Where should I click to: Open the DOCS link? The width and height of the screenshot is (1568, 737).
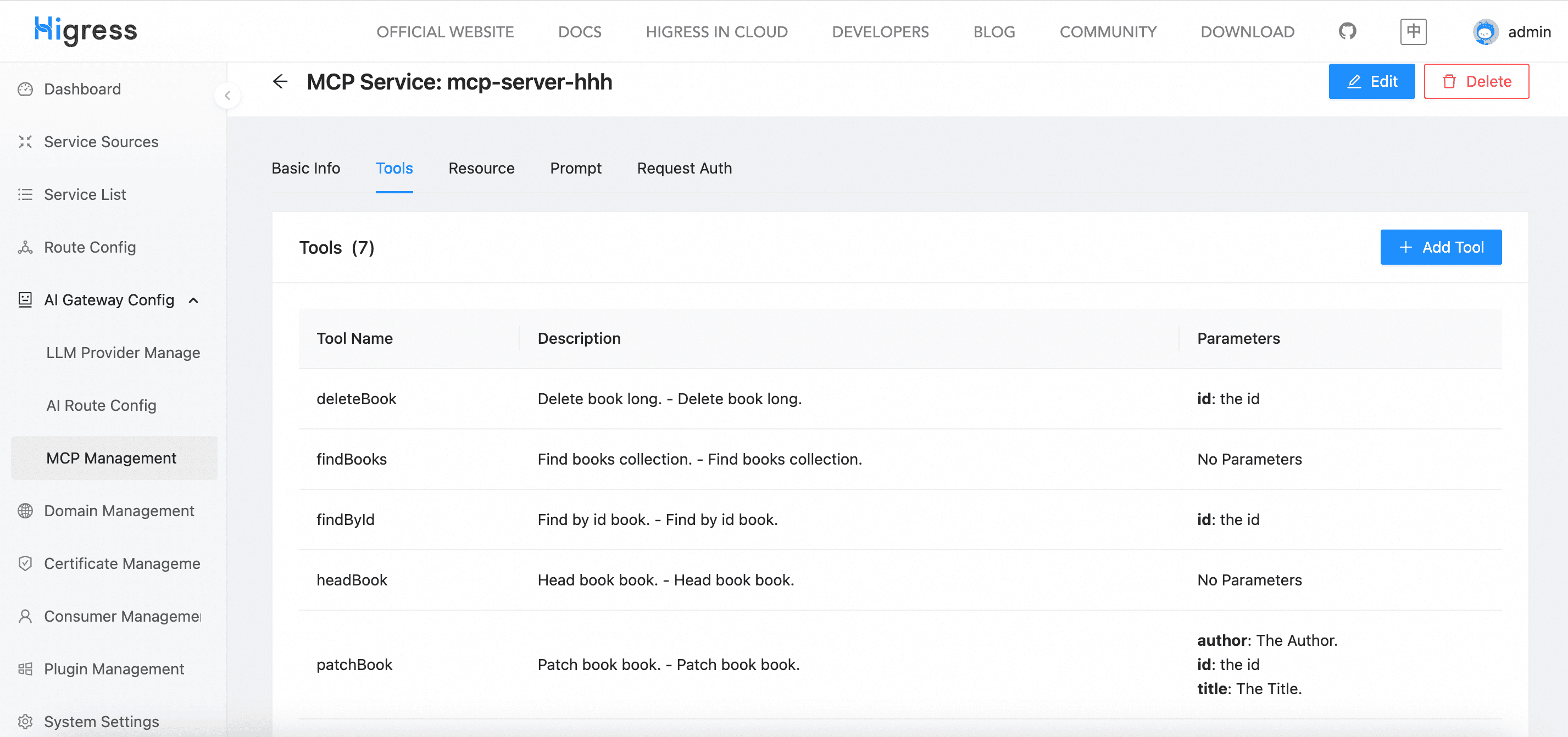[580, 32]
